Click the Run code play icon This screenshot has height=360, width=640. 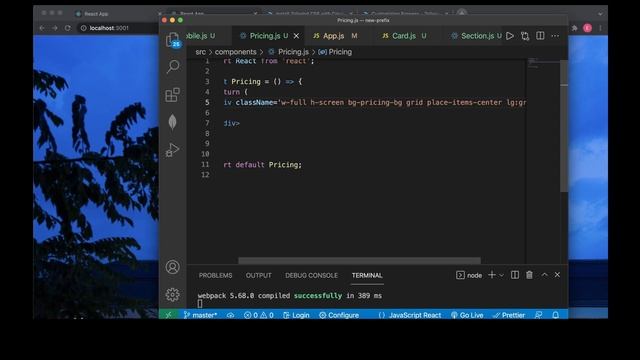coord(510,36)
